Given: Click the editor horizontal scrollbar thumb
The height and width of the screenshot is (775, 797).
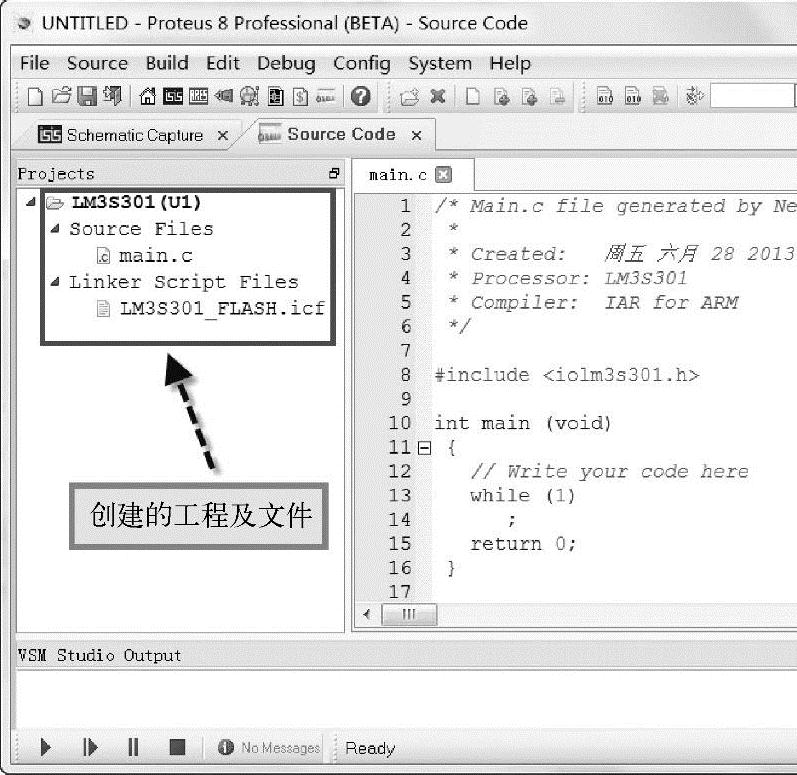Looking at the screenshot, I should point(409,614).
